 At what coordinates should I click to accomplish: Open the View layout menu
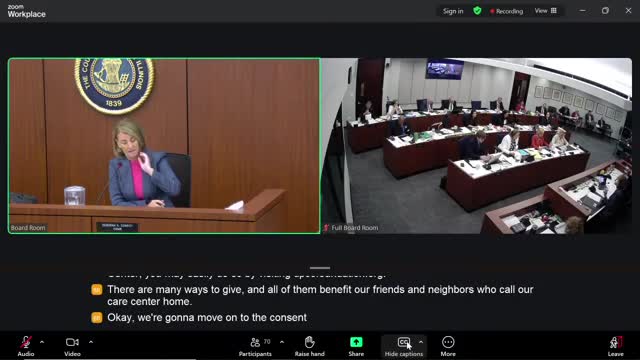546,11
